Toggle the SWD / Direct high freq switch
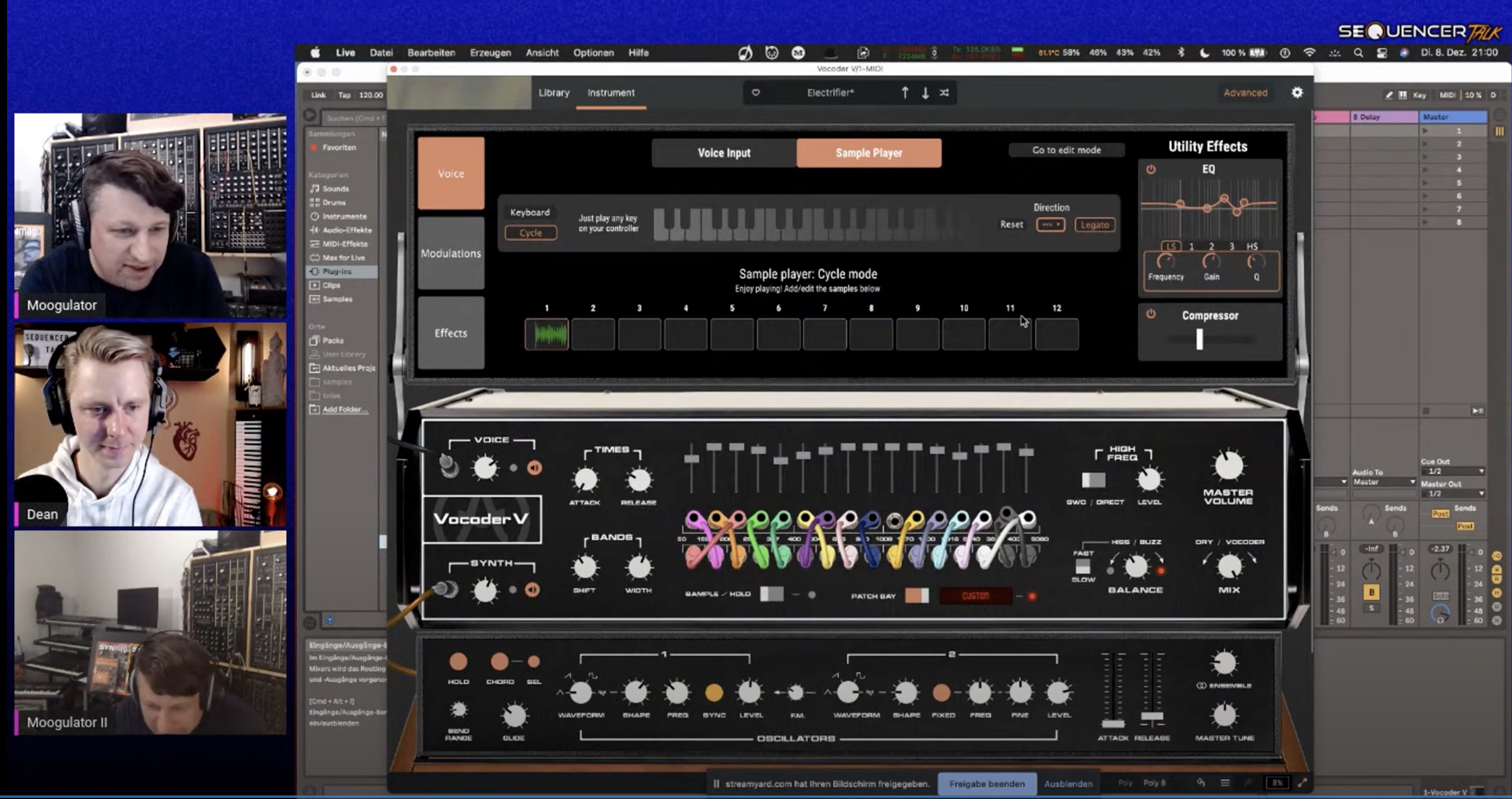Screen dimensions: 1512x799 click(1093, 480)
